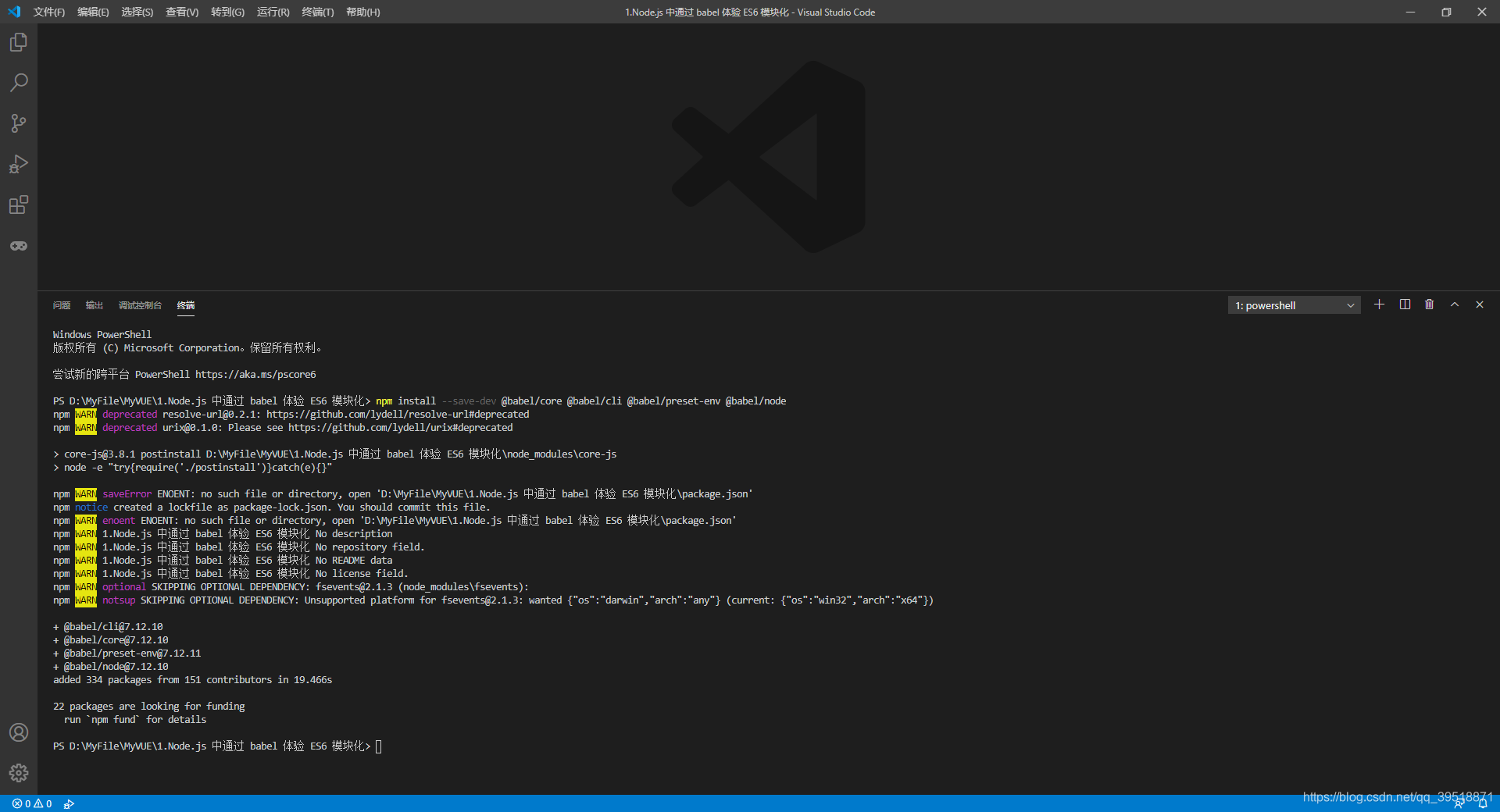The width and height of the screenshot is (1500, 812).
Task: Click the VS Code logo in title bar
Action: 14,12
